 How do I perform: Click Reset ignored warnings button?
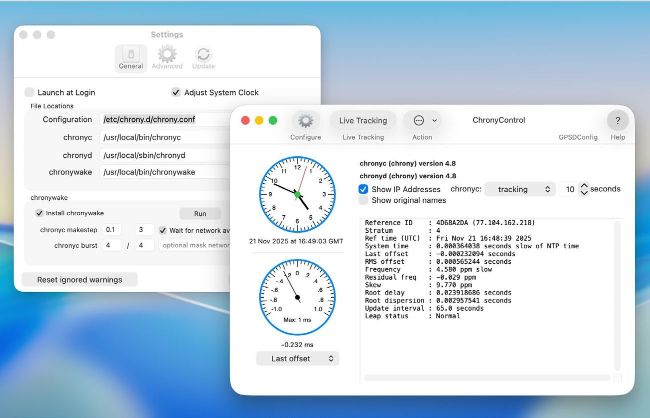pos(80,279)
